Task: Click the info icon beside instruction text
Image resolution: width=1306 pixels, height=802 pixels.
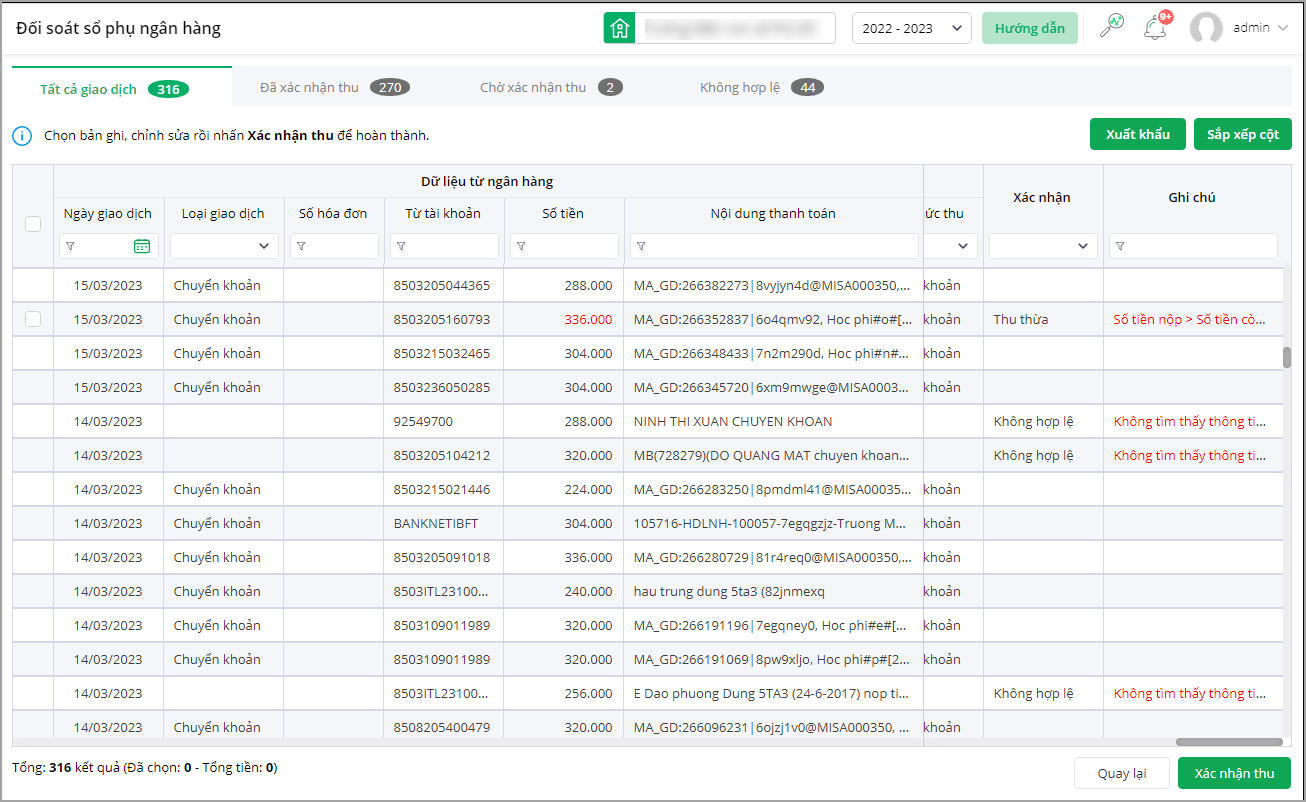Action: point(23,135)
